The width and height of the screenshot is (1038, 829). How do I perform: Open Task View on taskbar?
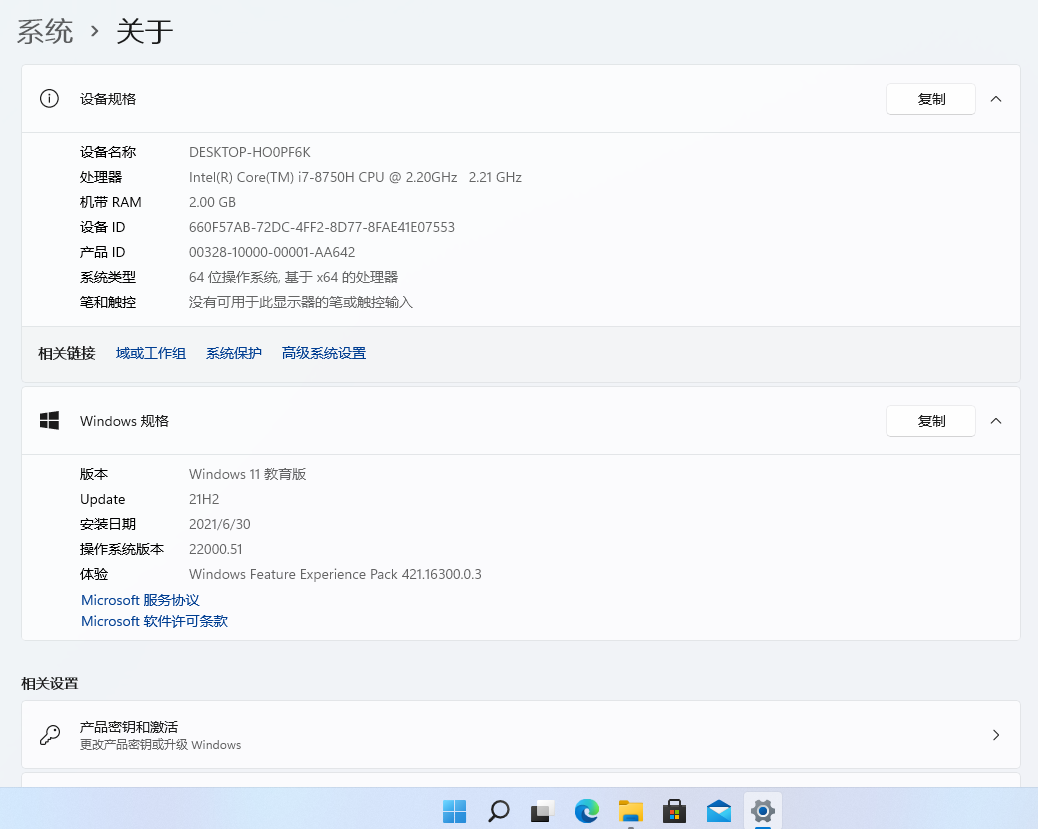542,810
